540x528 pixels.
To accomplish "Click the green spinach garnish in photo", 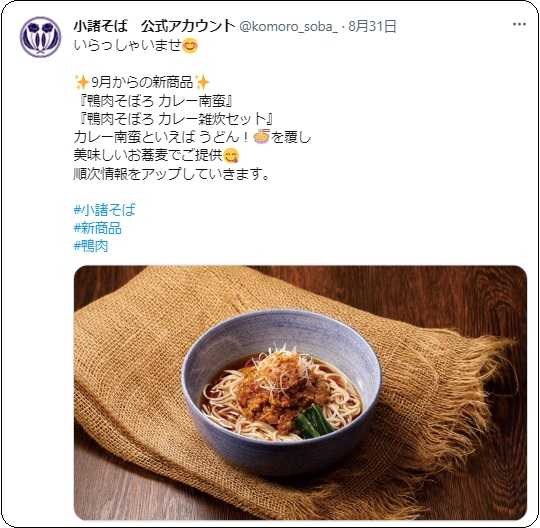I will pos(313,422).
